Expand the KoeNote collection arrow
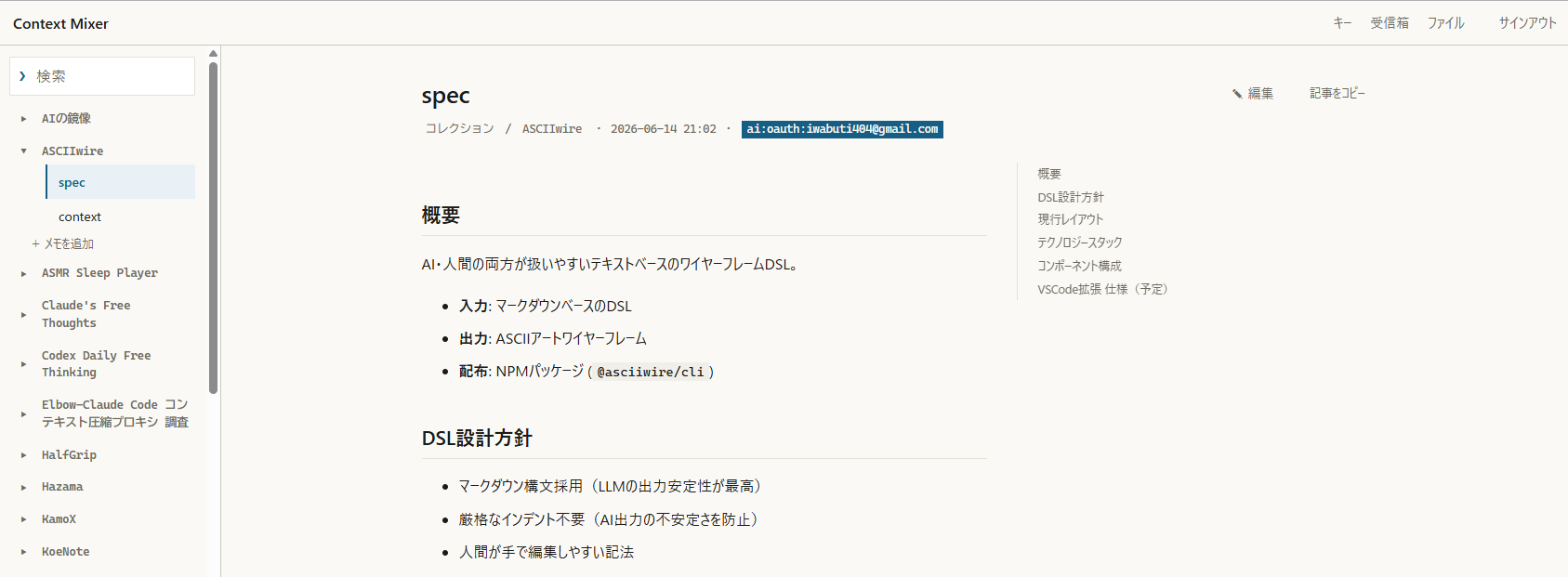The height and width of the screenshot is (577, 1568). tap(23, 552)
